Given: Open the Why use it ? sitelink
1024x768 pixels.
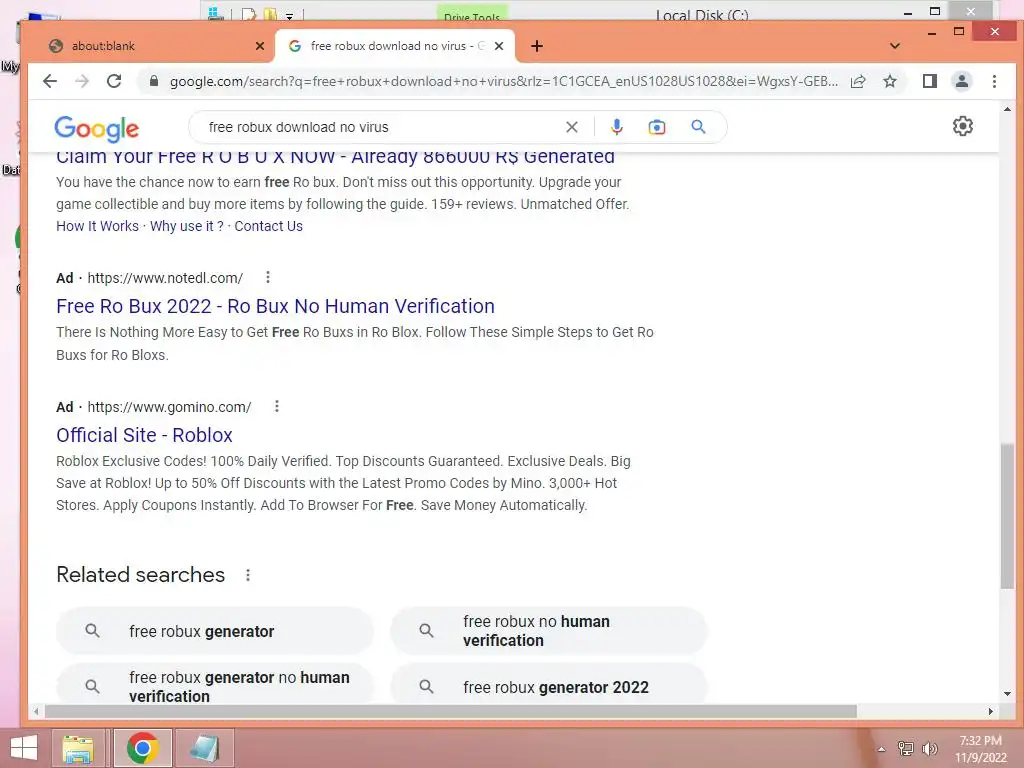Looking at the screenshot, I should point(187,226).
